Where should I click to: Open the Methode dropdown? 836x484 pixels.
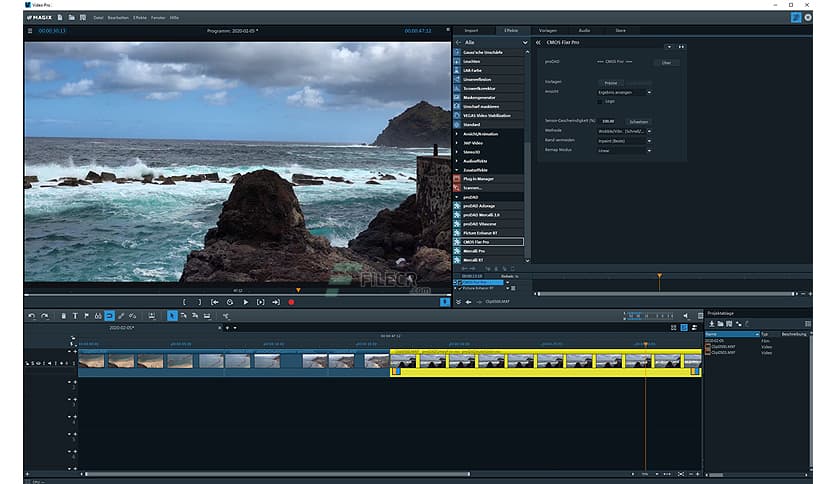pos(624,131)
